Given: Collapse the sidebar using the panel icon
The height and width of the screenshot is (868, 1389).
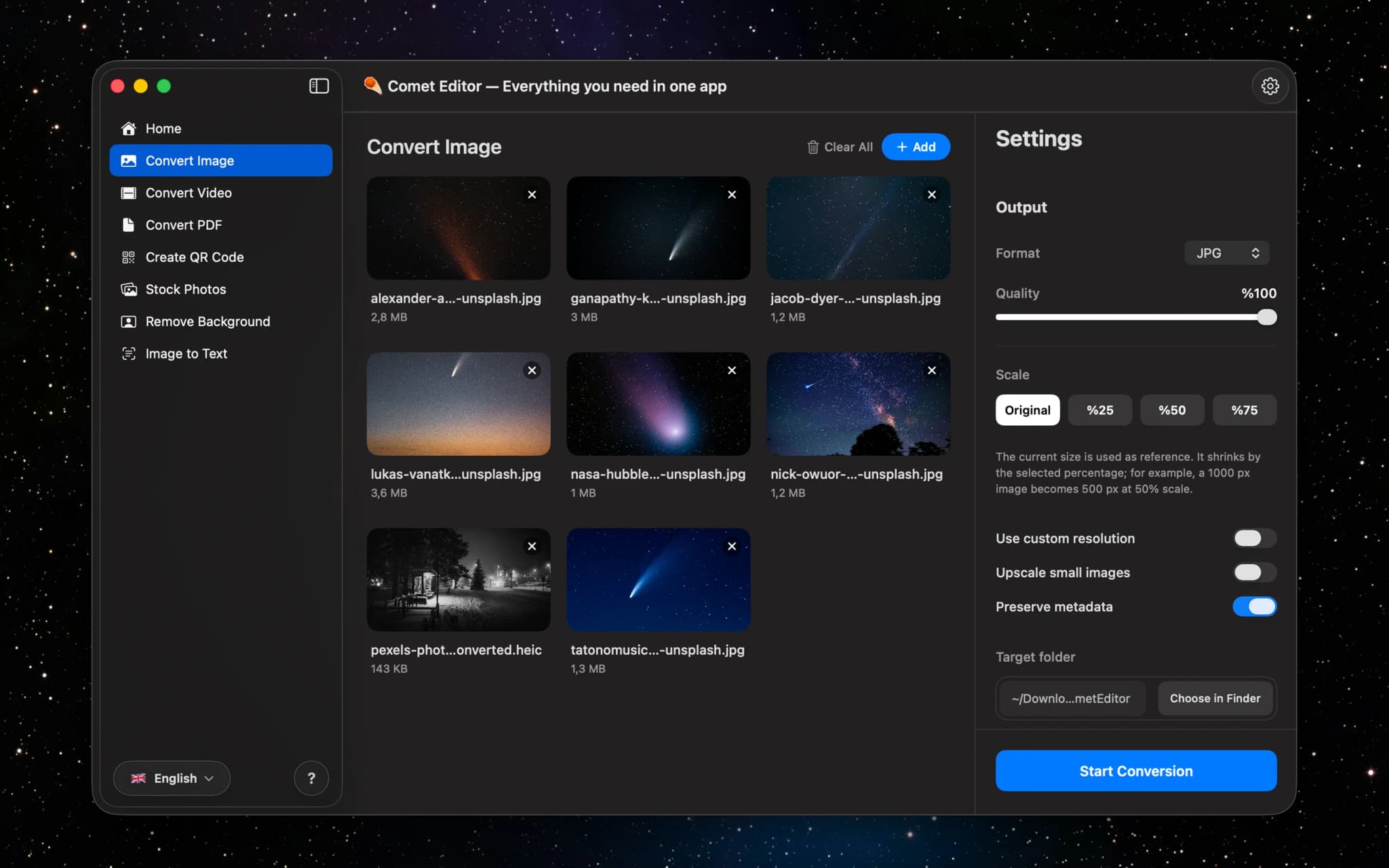Looking at the screenshot, I should coord(318,85).
